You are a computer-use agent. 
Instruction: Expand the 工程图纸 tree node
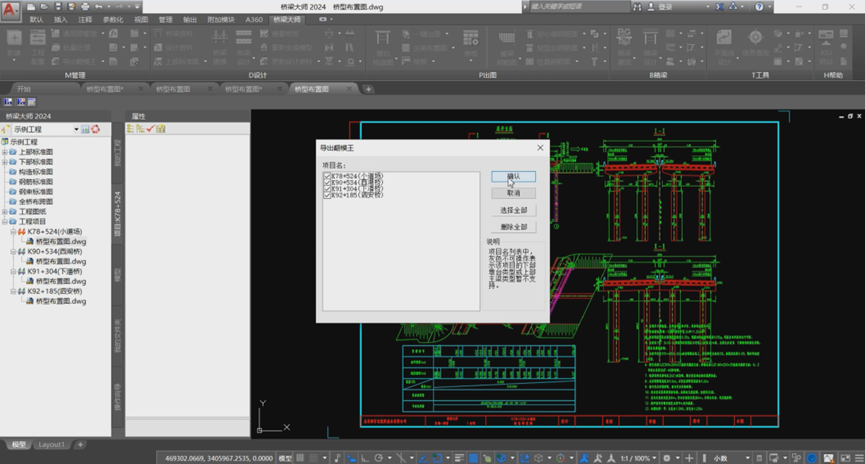pos(5,212)
